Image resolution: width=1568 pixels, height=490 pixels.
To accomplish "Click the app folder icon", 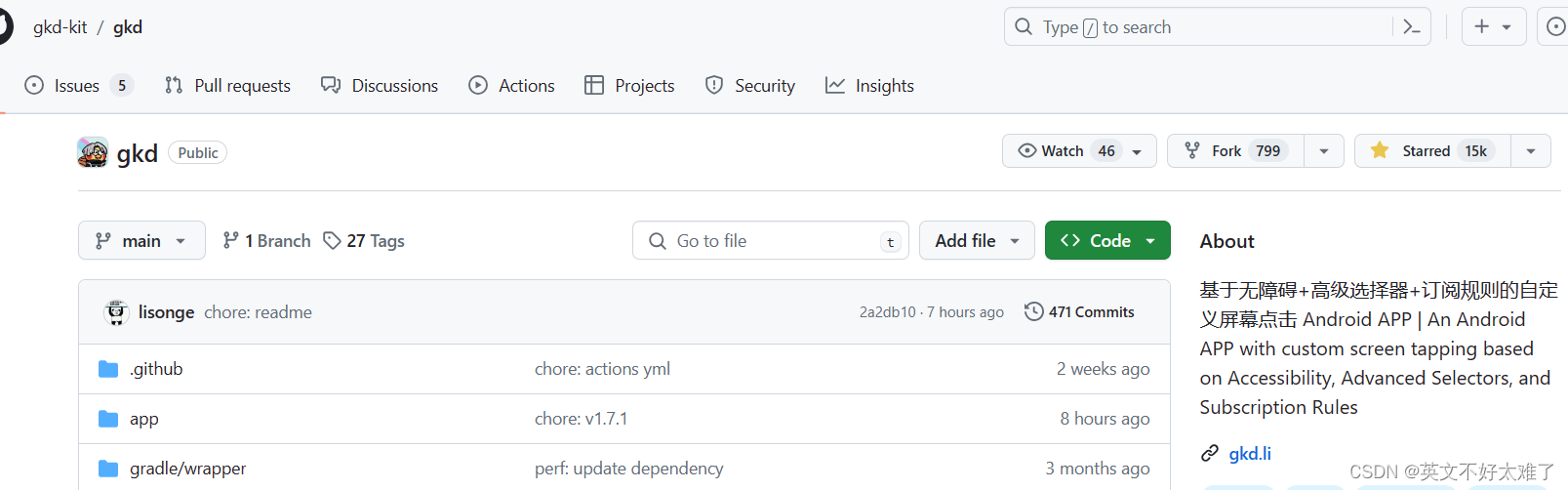I will click(108, 419).
